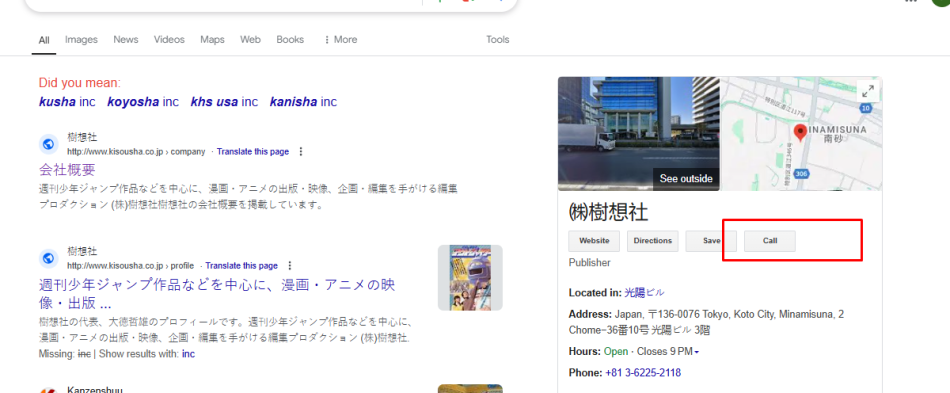This screenshot has width=950, height=393.
Task: Save the ㈱樹想社 business listing
Action: coord(711,240)
